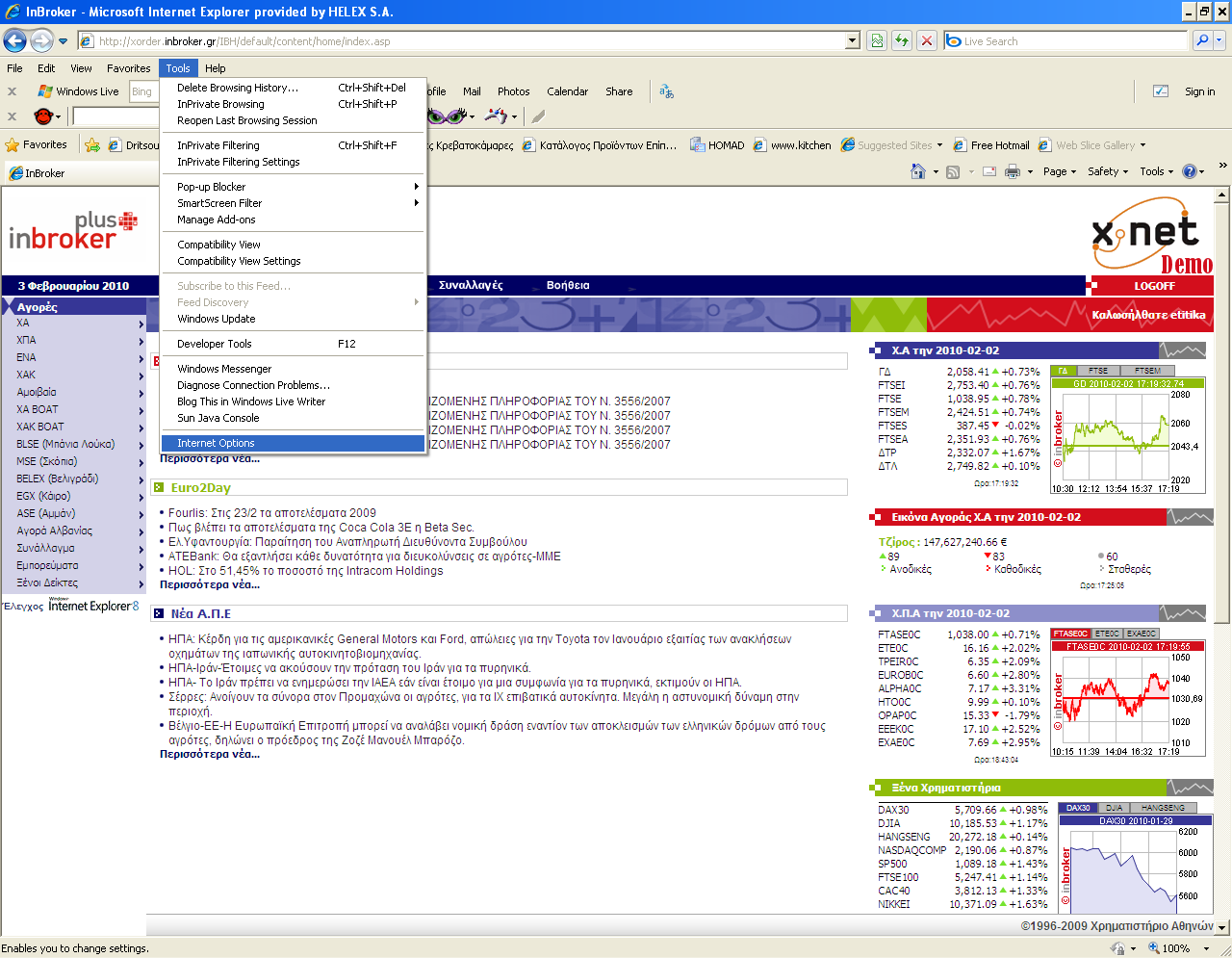Click the game controller toolbar icon
Screen dimensions: 1232x958
coord(497,117)
